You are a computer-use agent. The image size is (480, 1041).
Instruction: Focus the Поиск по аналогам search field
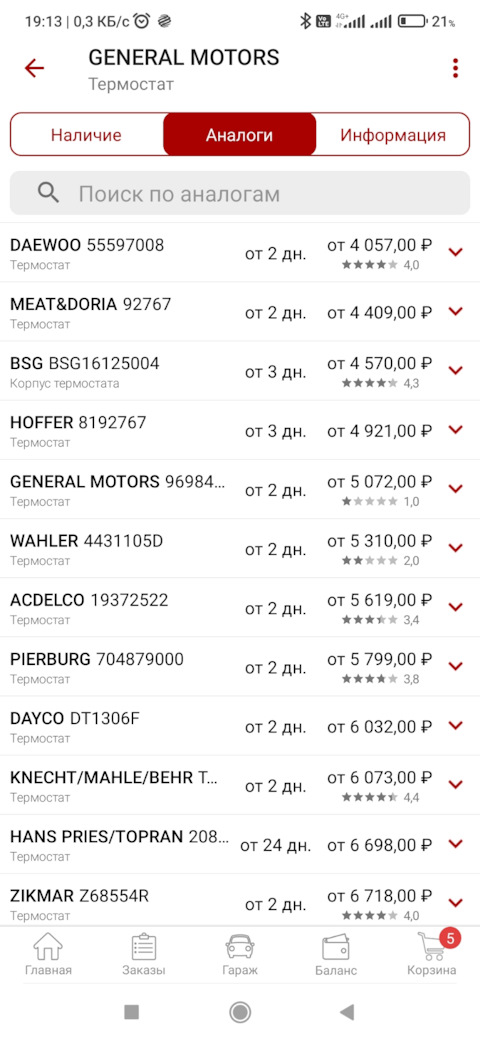click(x=240, y=193)
